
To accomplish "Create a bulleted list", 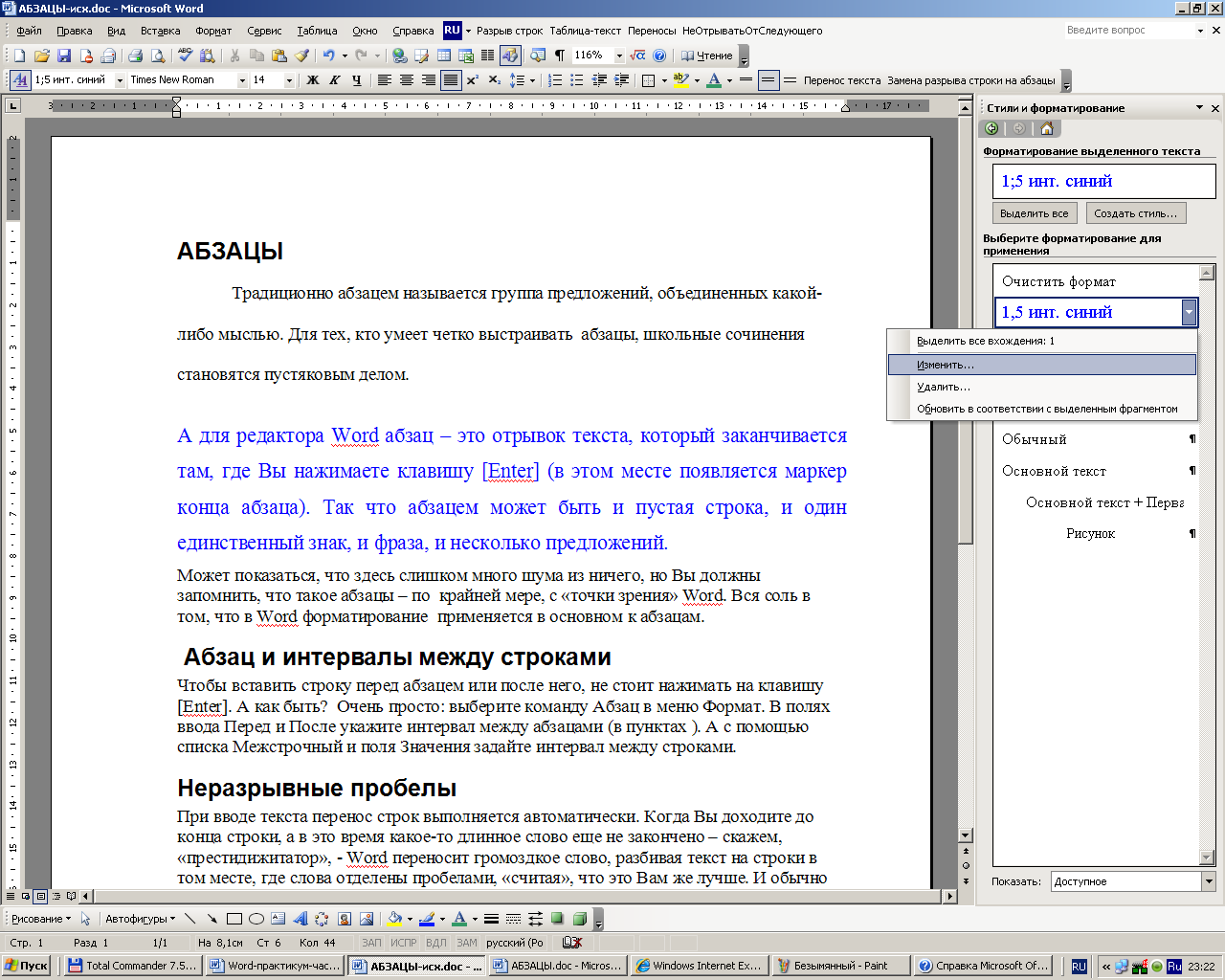I will pyautogui.click(x=577, y=80).
